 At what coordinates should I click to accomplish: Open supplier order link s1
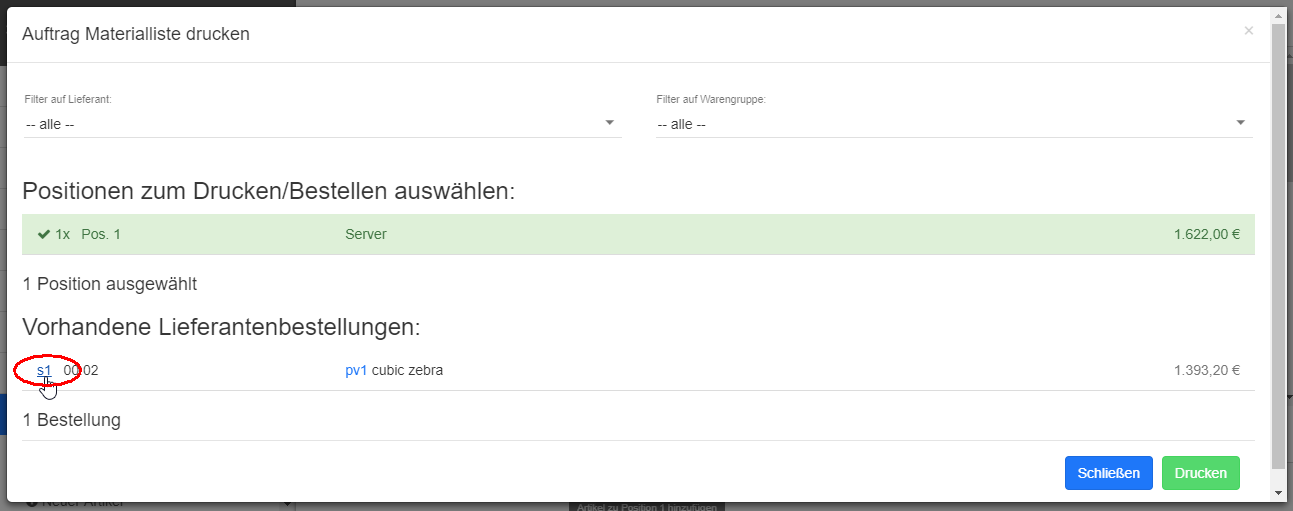[x=44, y=370]
